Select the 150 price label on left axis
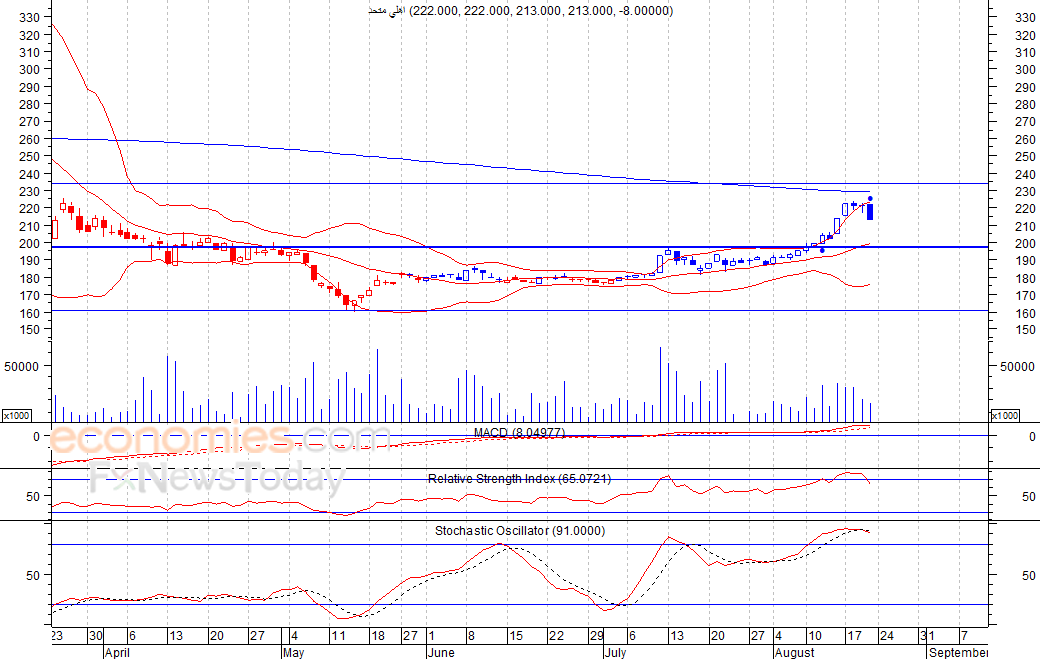The height and width of the screenshot is (659, 1040). [30, 330]
